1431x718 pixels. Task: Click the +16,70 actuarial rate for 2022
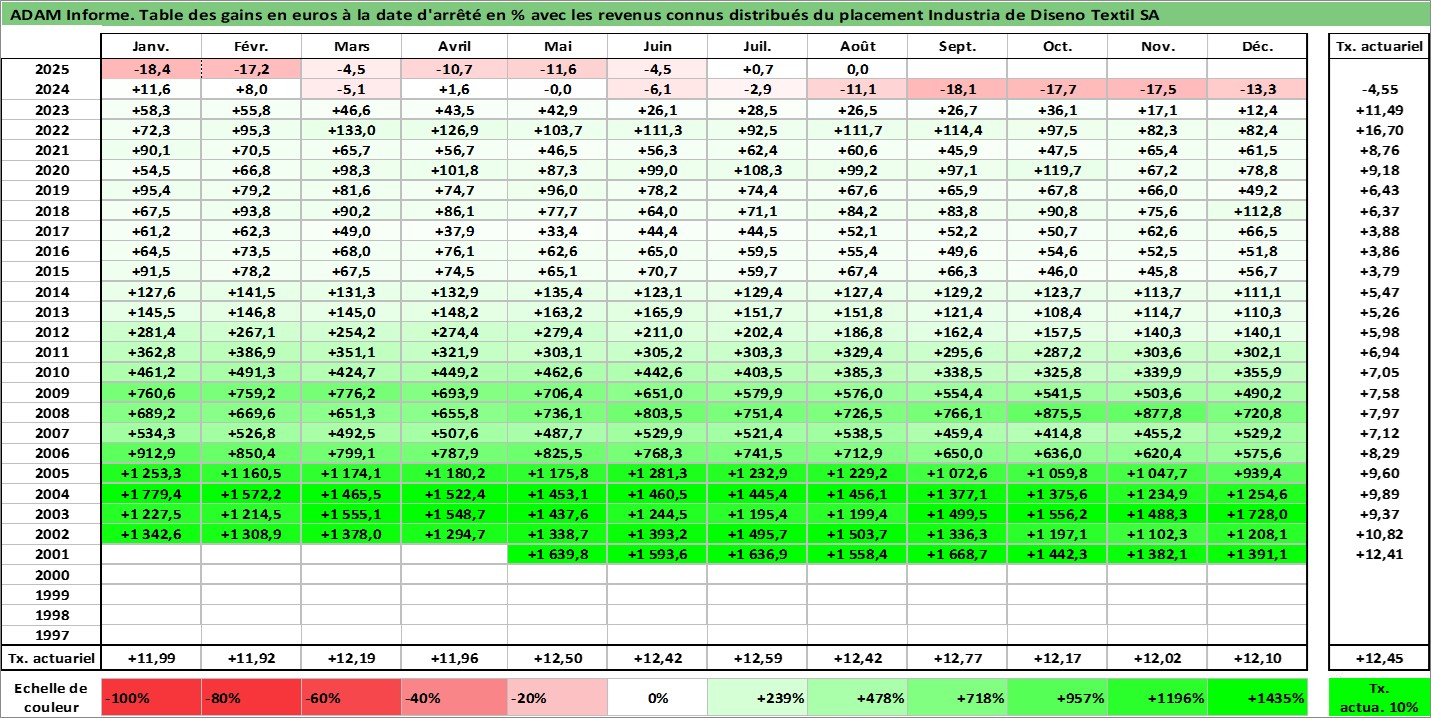[1379, 131]
